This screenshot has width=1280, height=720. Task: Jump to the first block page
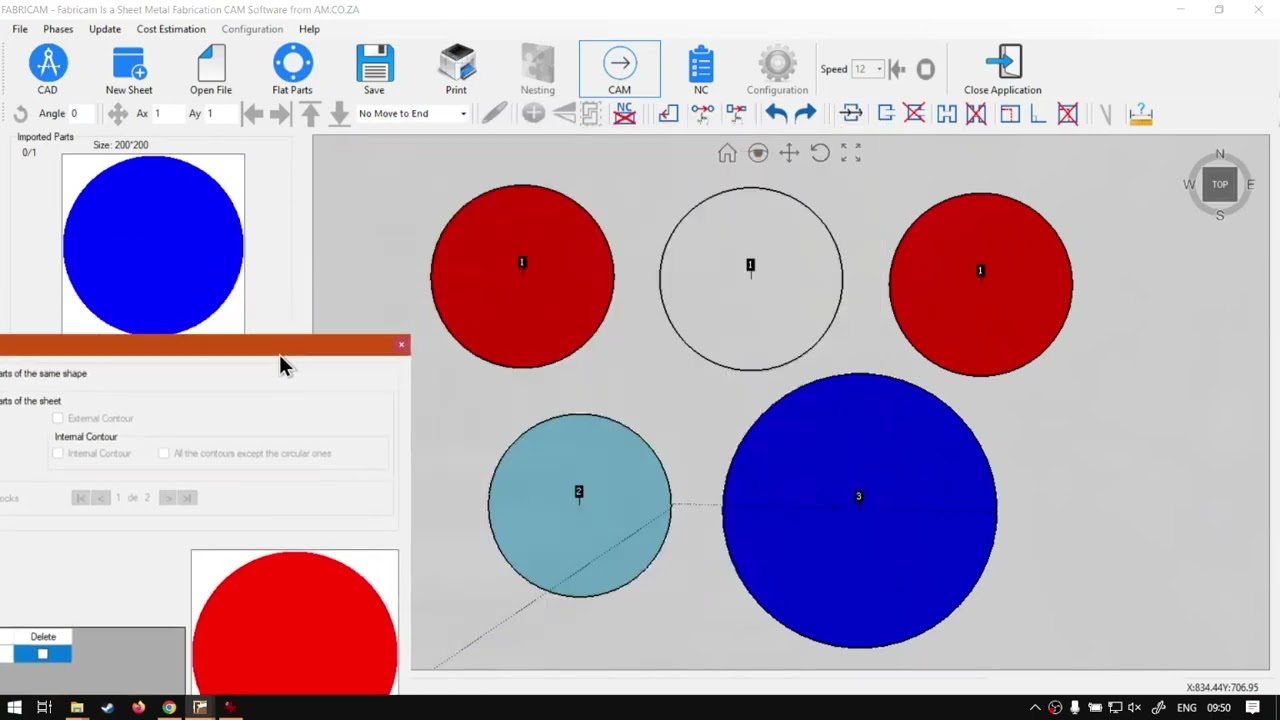click(x=81, y=498)
